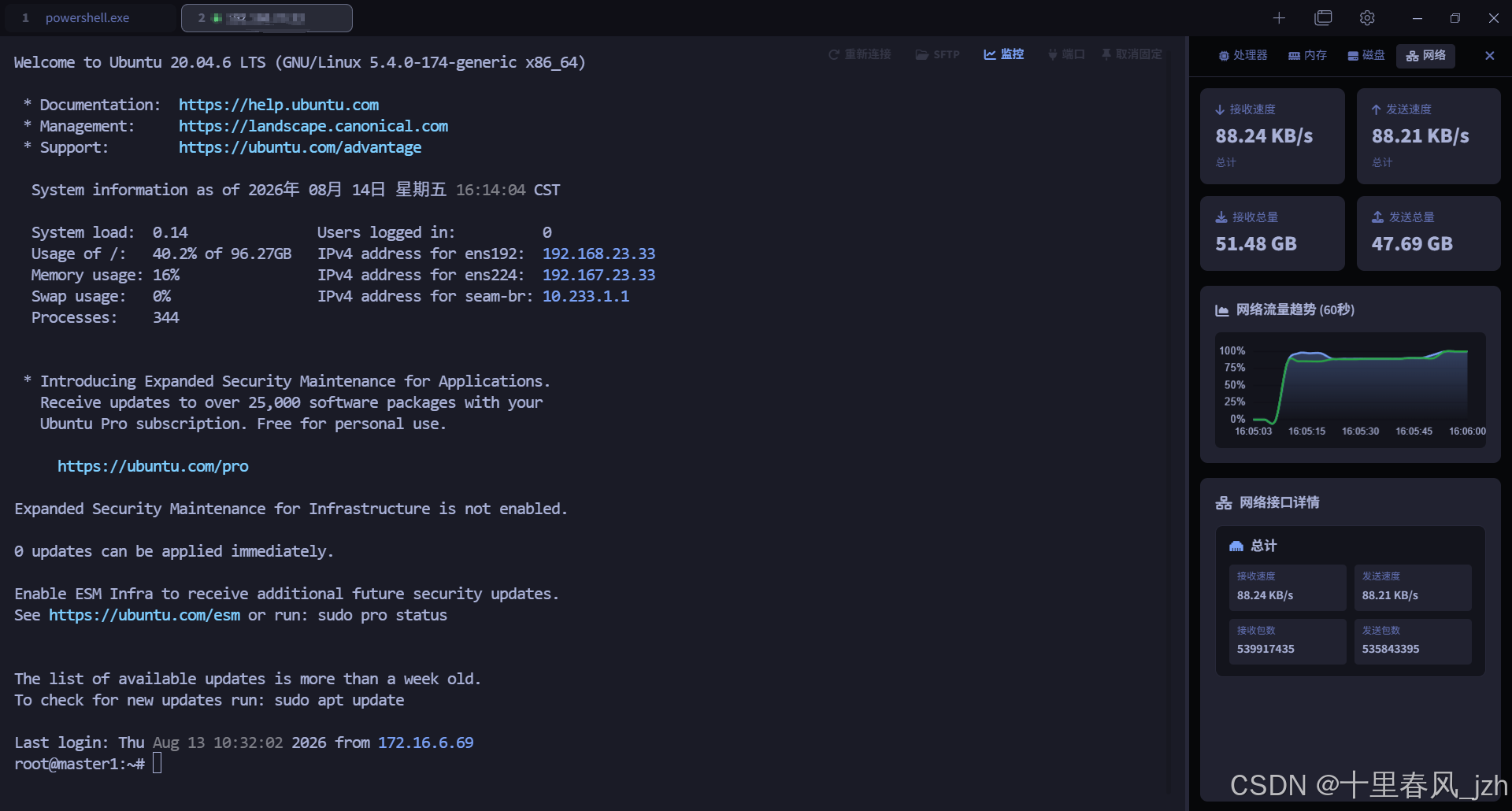This screenshot has width=1512, height=811.
Task: Click the 'sudo apt update' line in terminal
Action: coord(209,700)
